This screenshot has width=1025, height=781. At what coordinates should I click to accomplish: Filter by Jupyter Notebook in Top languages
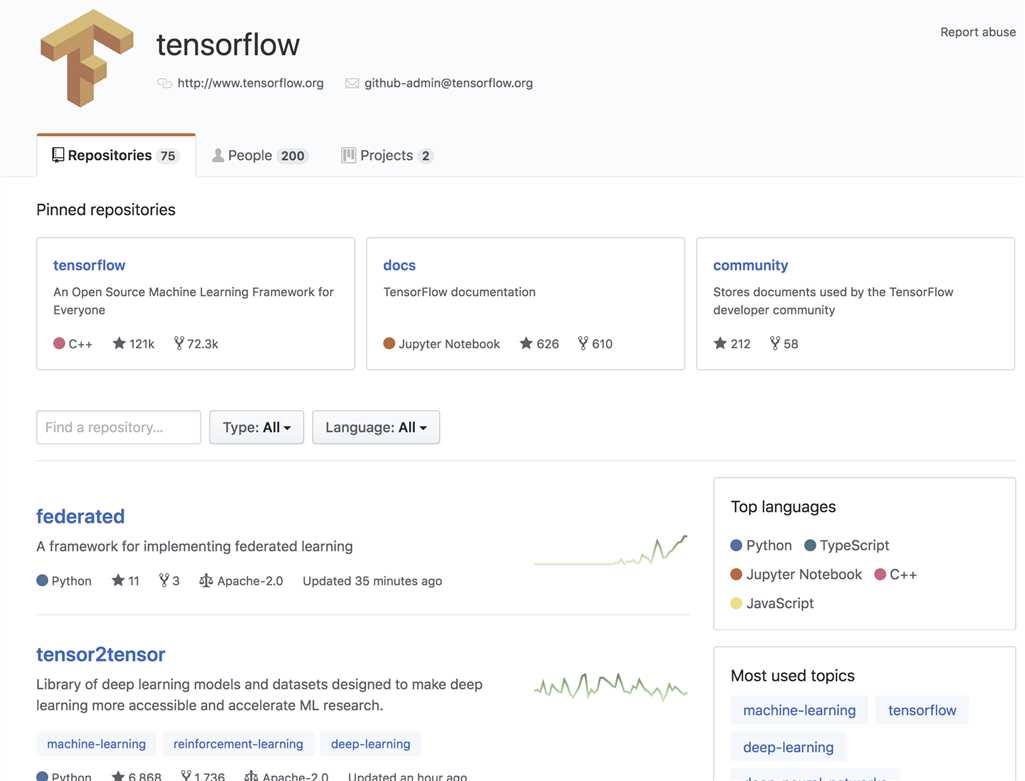(796, 574)
